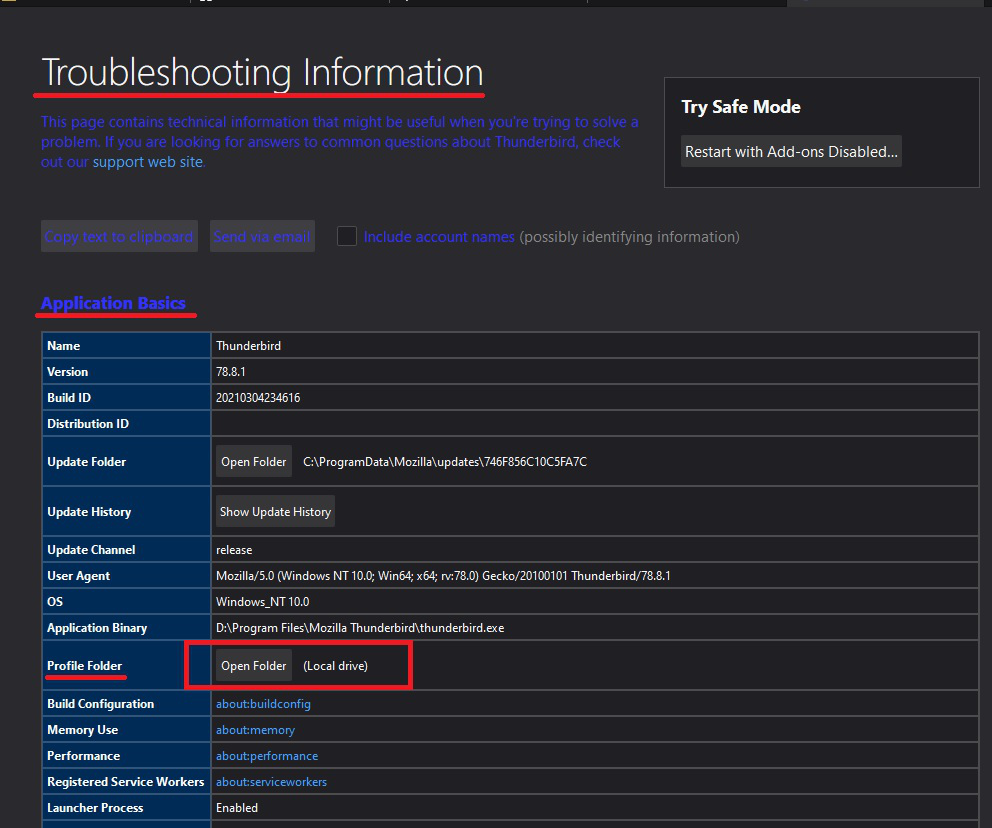This screenshot has height=828, width=992.
Task: Go to the about:serviceworkers link
Action: point(271,782)
